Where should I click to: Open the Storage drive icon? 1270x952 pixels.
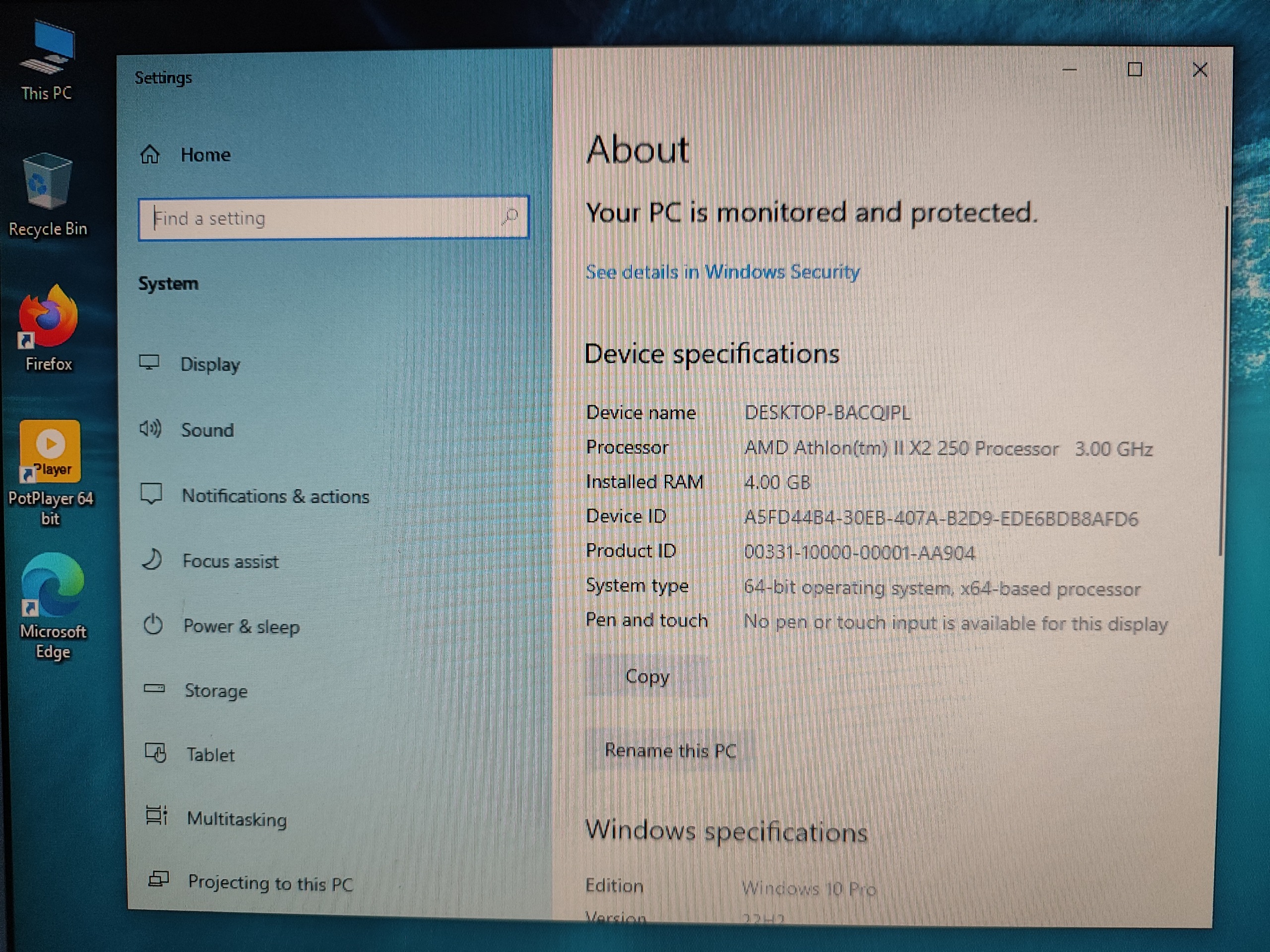point(154,689)
